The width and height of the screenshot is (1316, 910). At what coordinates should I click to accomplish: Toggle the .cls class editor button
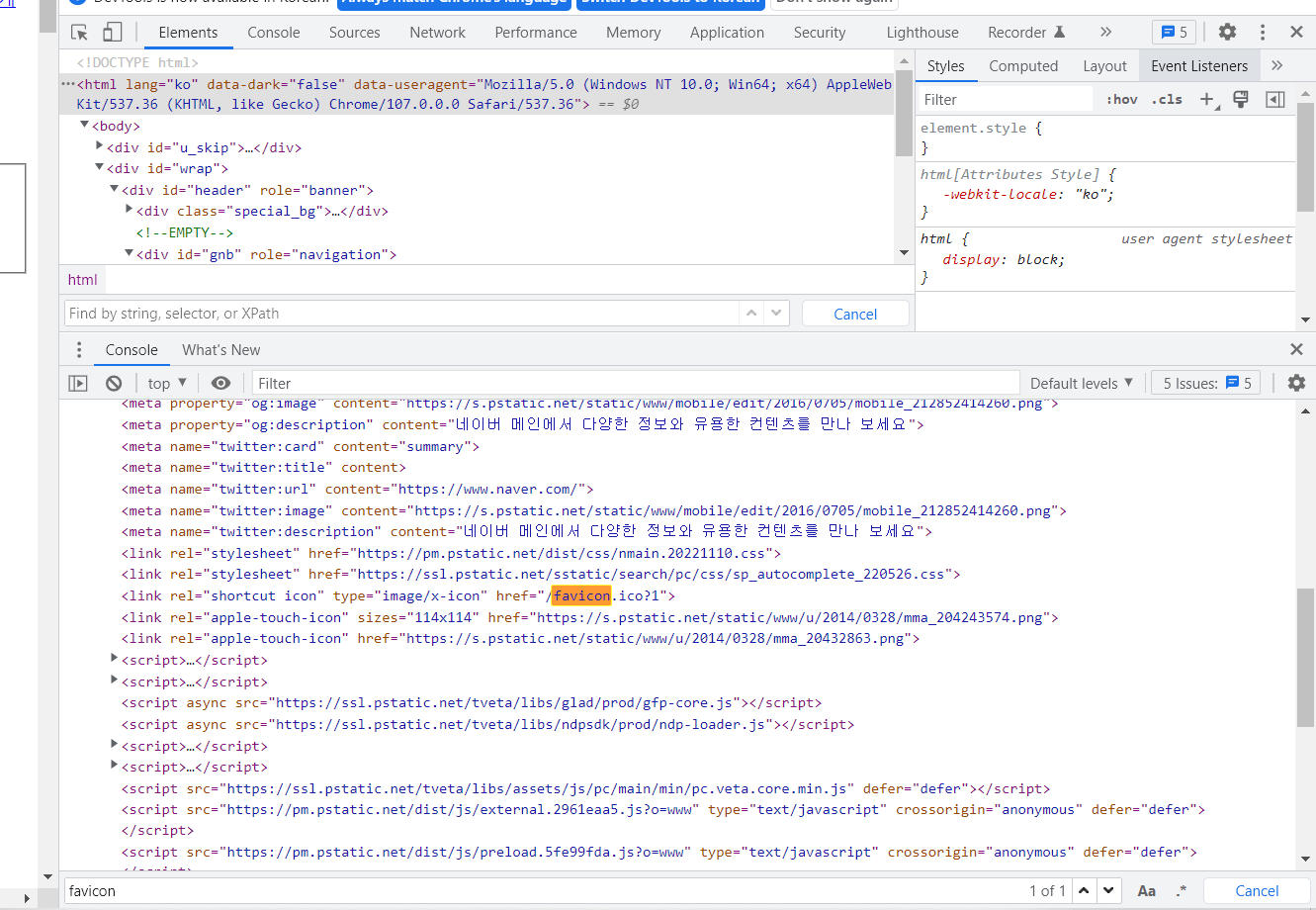tap(1167, 99)
